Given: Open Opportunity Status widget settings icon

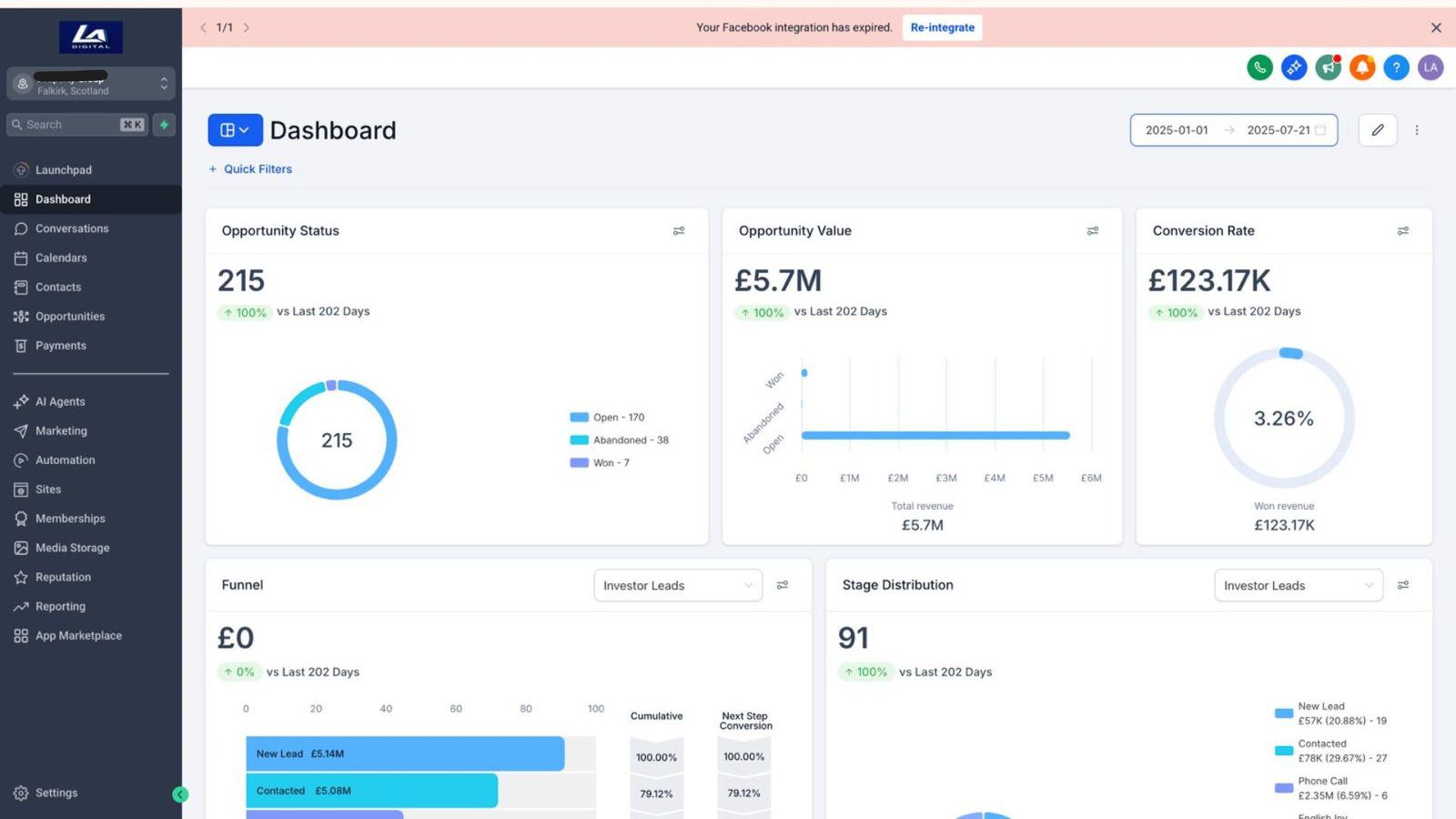Looking at the screenshot, I should pyautogui.click(x=679, y=231).
